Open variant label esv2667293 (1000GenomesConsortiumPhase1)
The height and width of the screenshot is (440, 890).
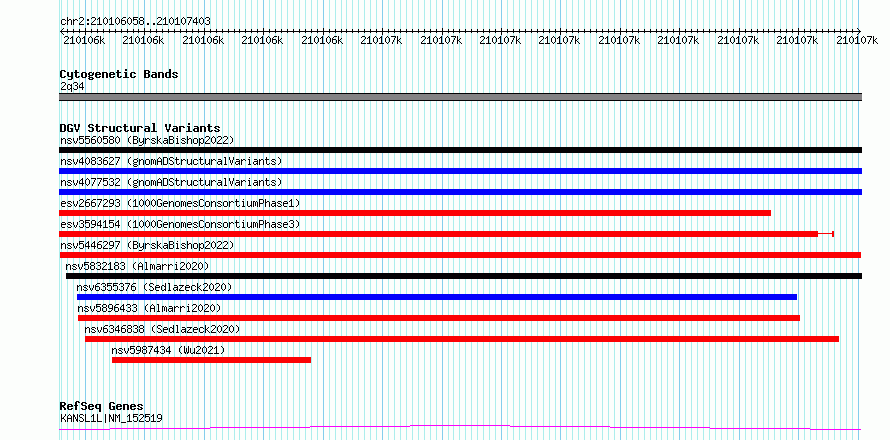[x=180, y=203]
